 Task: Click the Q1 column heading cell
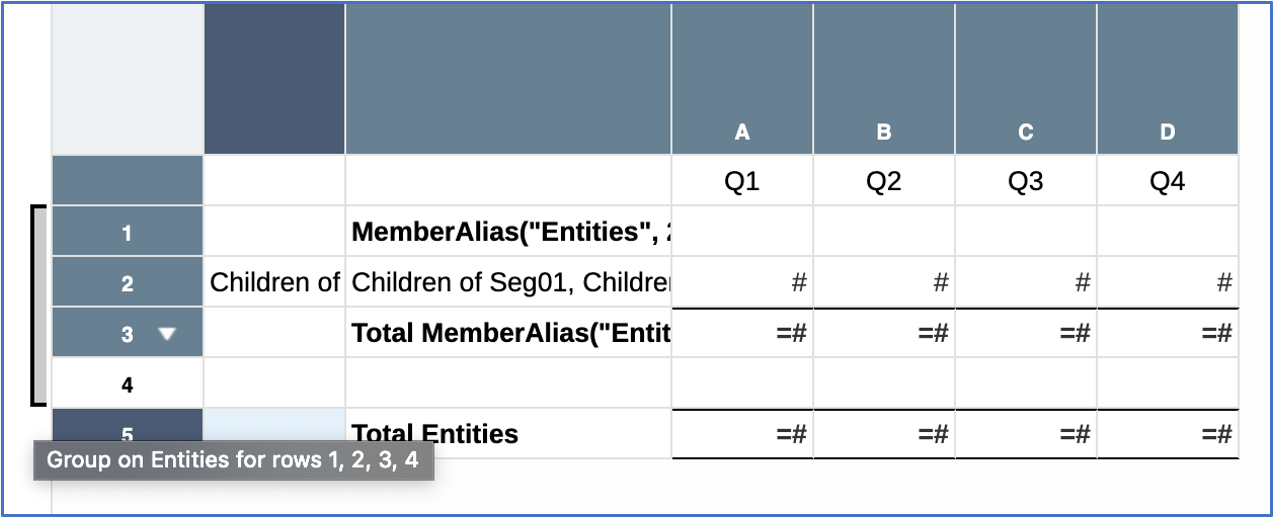[x=742, y=182]
